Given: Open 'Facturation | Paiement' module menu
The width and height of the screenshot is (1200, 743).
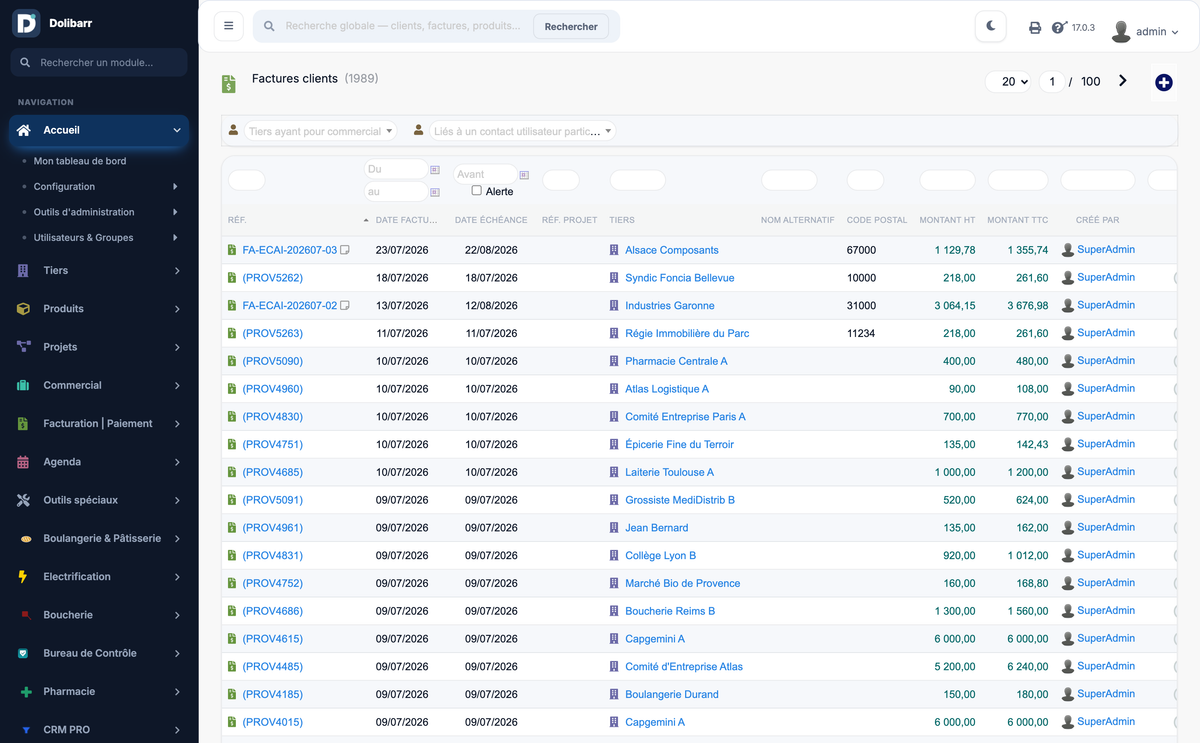Looking at the screenshot, I should [x=99, y=424].
